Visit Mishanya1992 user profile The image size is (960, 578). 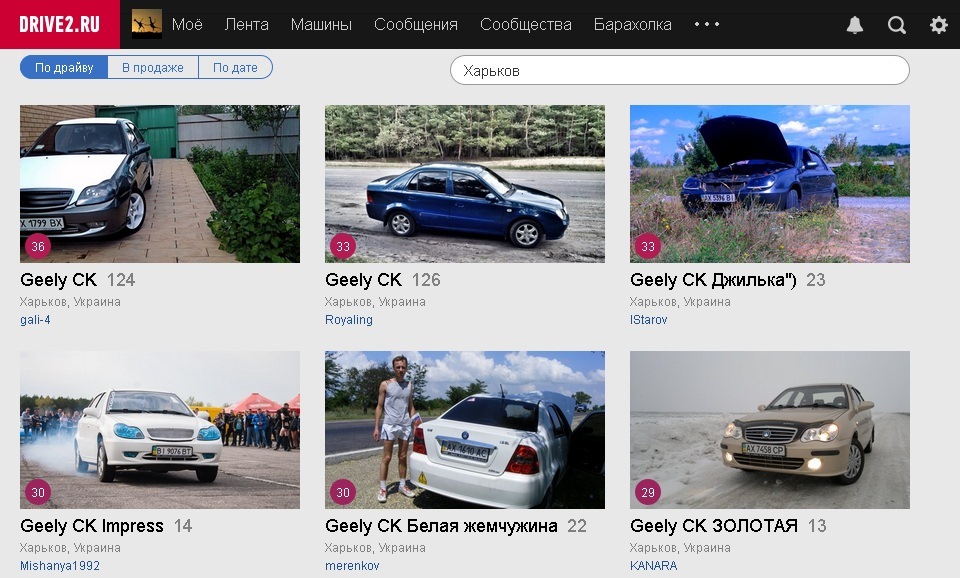point(60,566)
